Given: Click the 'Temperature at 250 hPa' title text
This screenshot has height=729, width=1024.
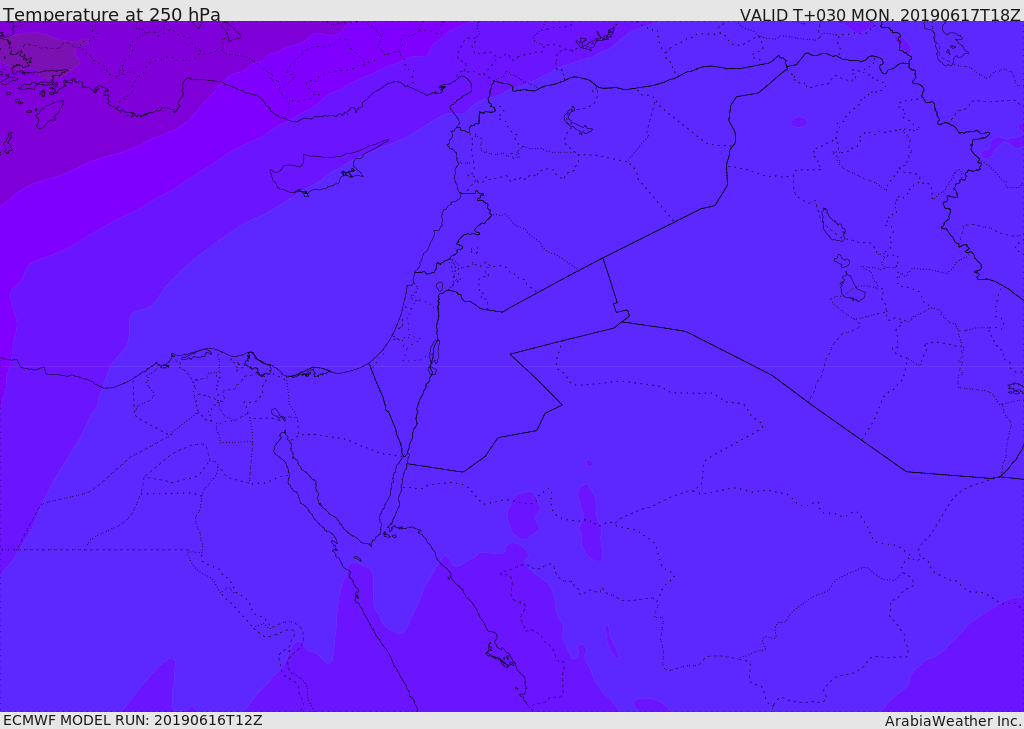Looking at the screenshot, I should (x=112, y=14).
